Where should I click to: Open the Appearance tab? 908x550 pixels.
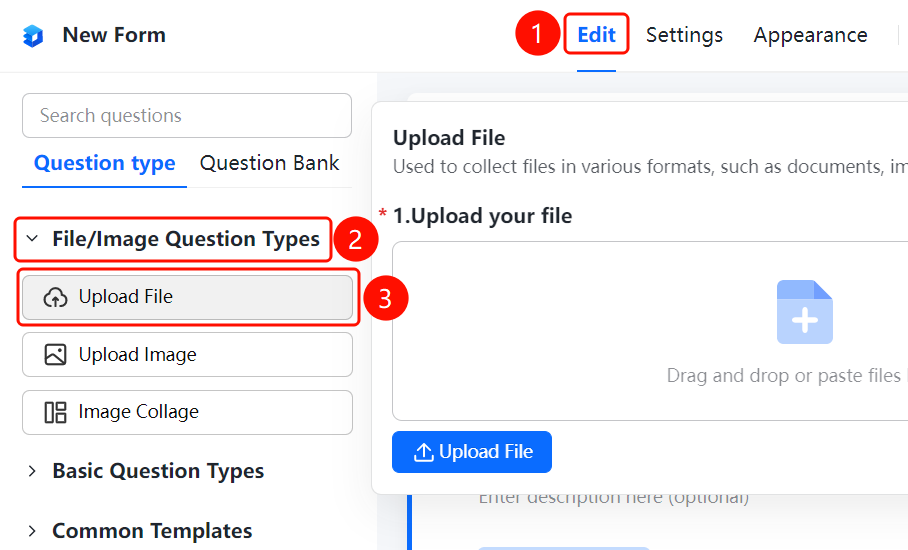tap(810, 35)
